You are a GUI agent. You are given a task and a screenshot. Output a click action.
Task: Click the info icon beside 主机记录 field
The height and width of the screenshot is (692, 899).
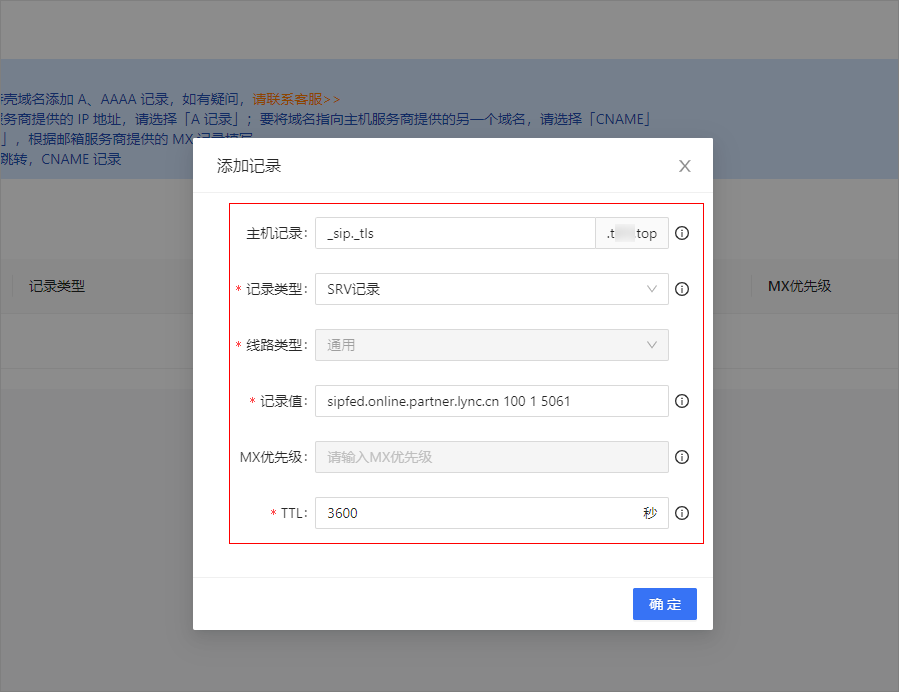(x=682, y=233)
